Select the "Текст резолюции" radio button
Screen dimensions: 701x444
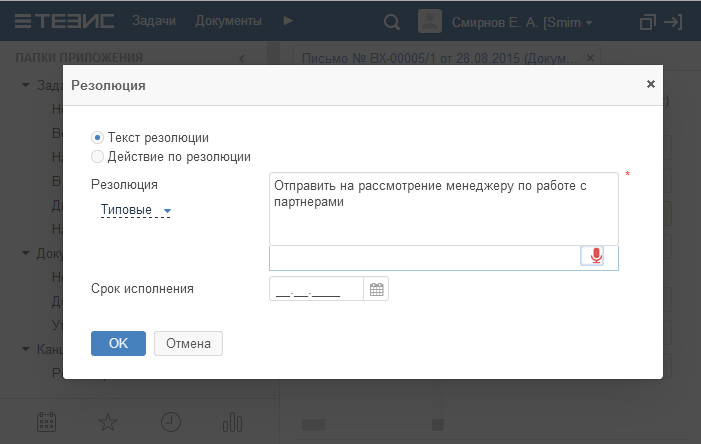[x=97, y=137]
